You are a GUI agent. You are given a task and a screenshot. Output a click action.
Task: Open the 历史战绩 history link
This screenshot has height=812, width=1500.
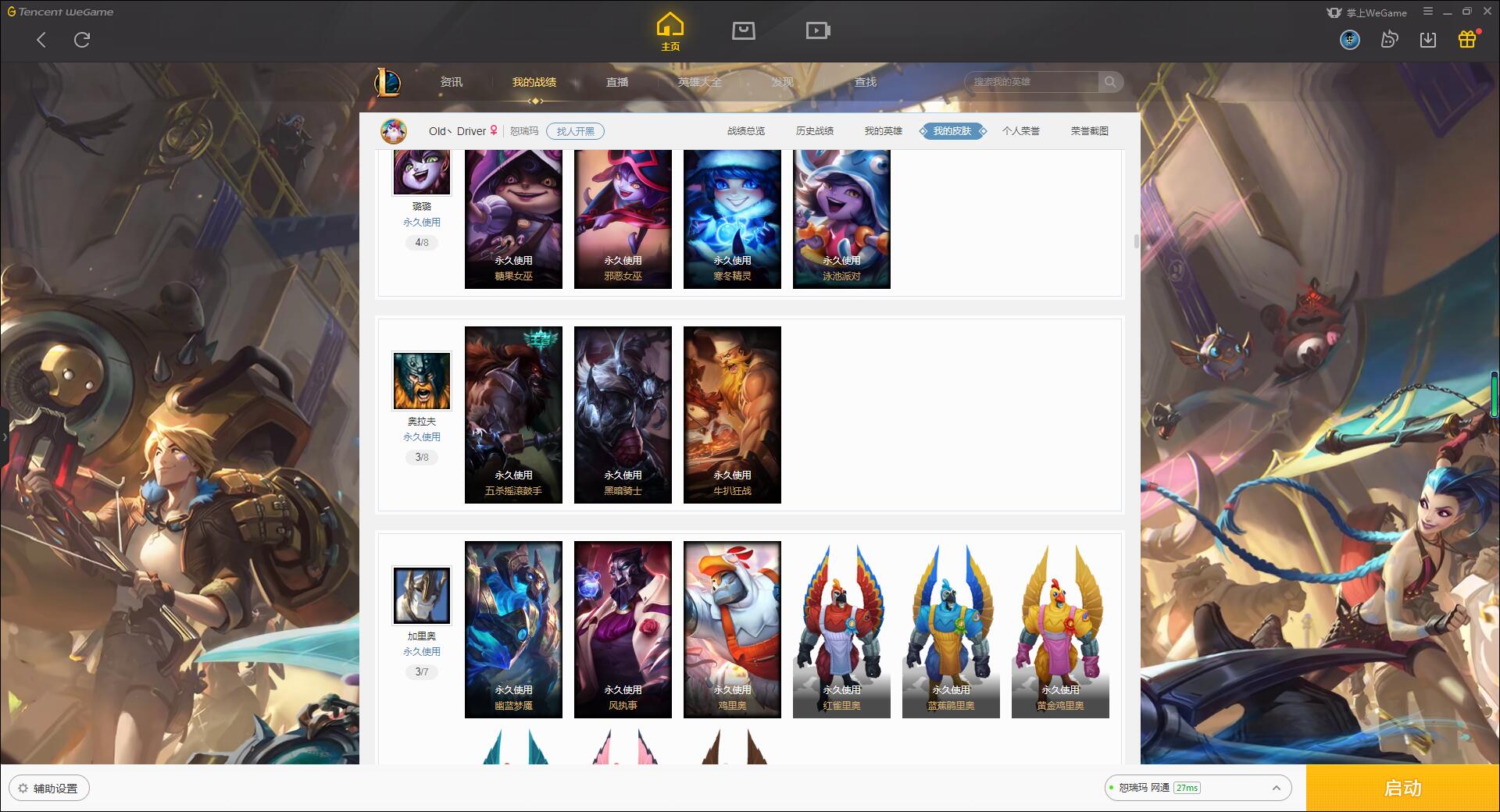click(x=815, y=131)
